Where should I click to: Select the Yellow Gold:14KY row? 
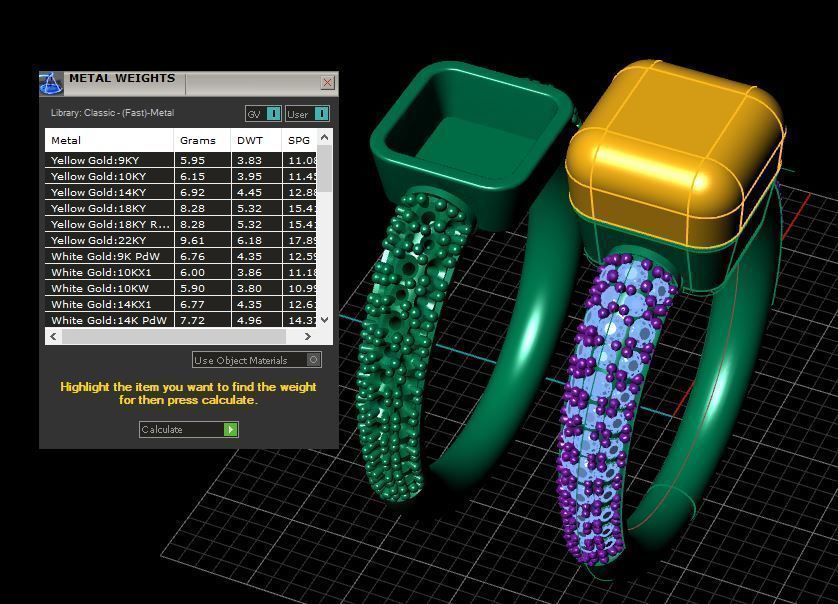pos(181,192)
